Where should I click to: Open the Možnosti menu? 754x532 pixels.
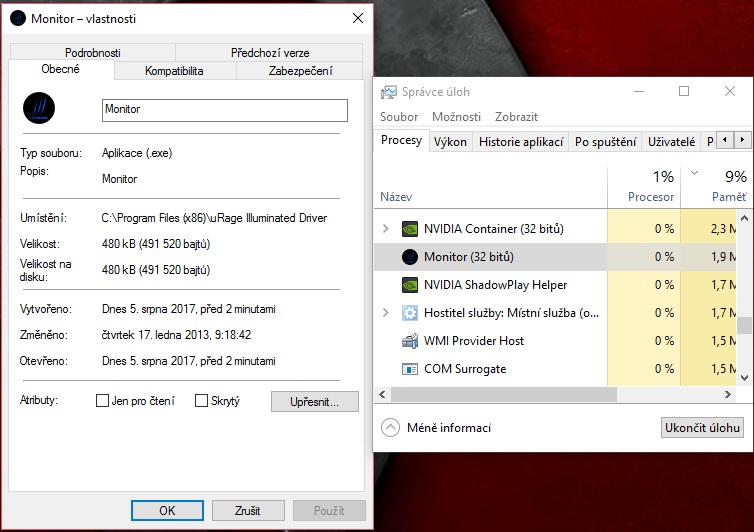(456, 117)
